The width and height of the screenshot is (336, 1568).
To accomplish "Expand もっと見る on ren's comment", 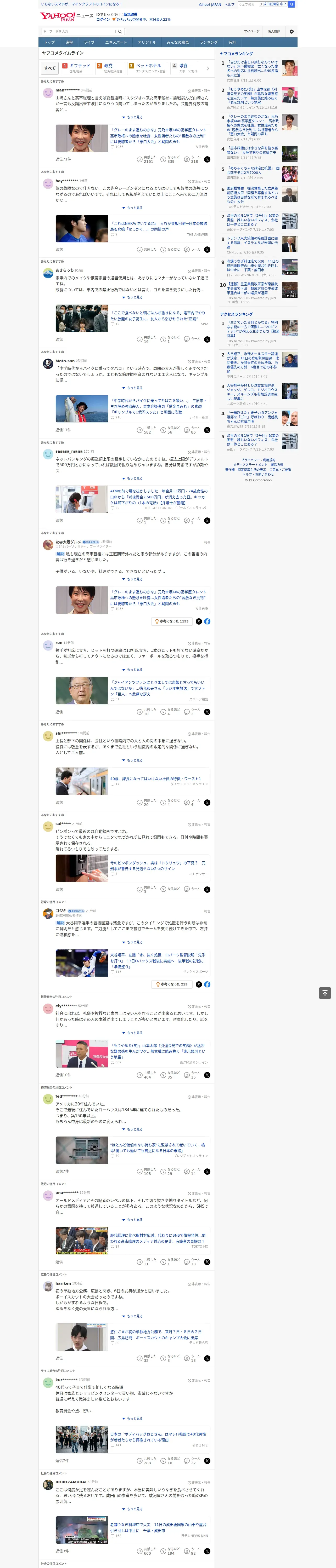I will click(132, 670).
